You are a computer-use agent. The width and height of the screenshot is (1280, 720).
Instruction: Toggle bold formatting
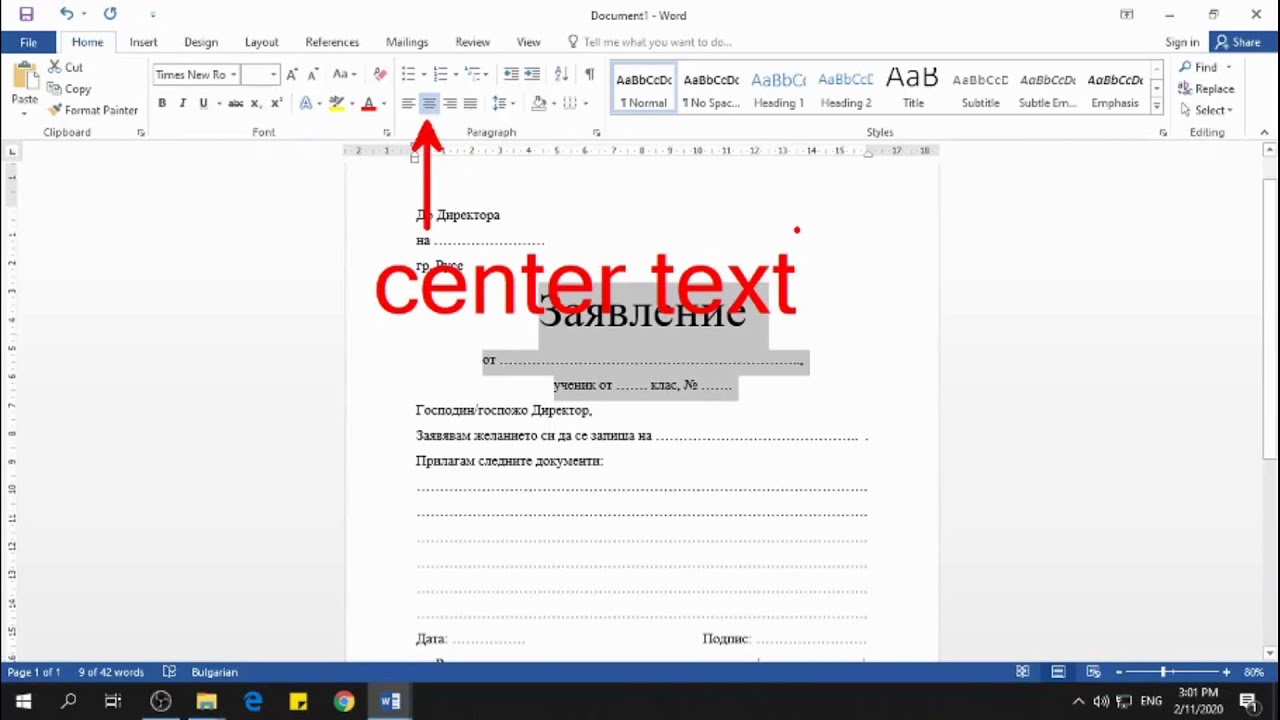(x=162, y=103)
